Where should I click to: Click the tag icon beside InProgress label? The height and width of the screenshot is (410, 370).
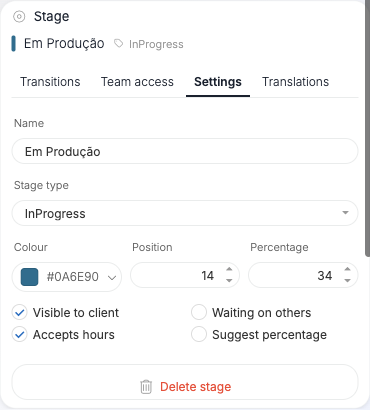tap(118, 44)
